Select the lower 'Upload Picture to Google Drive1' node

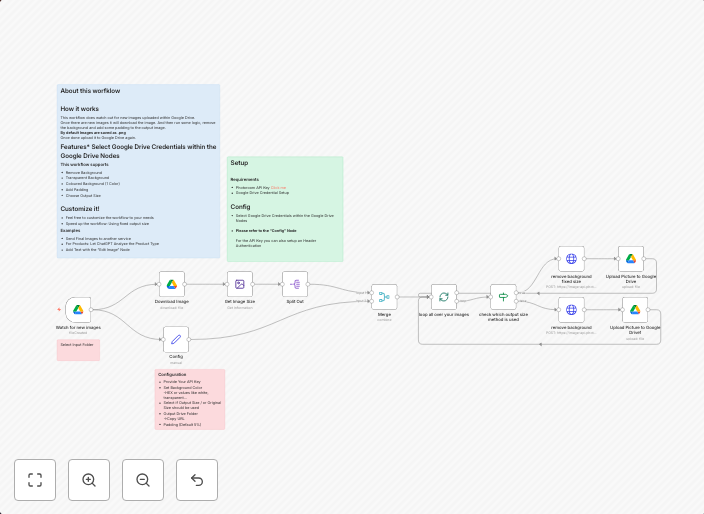tap(635, 310)
